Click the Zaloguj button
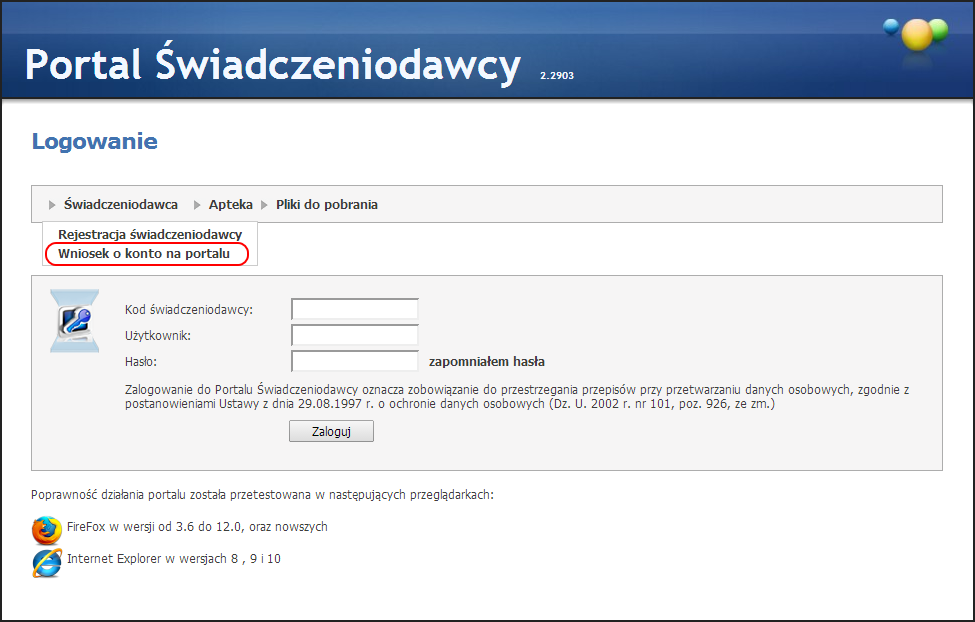The width and height of the screenshot is (975, 622). pyautogui.click(x=331, y=431)
